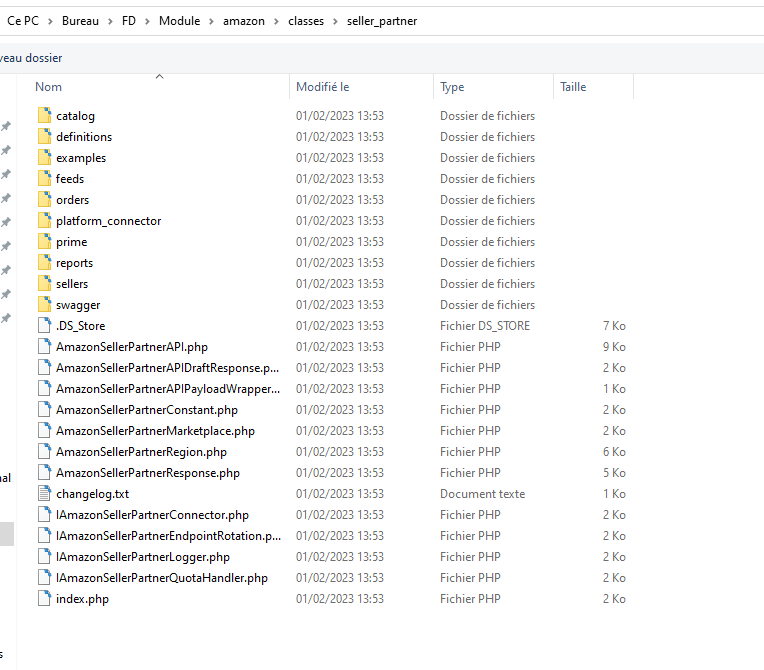The image size is (764, 670).
Task: Select the file name changelog.txt
Action: pyautogui.click(x=93, y=494)
